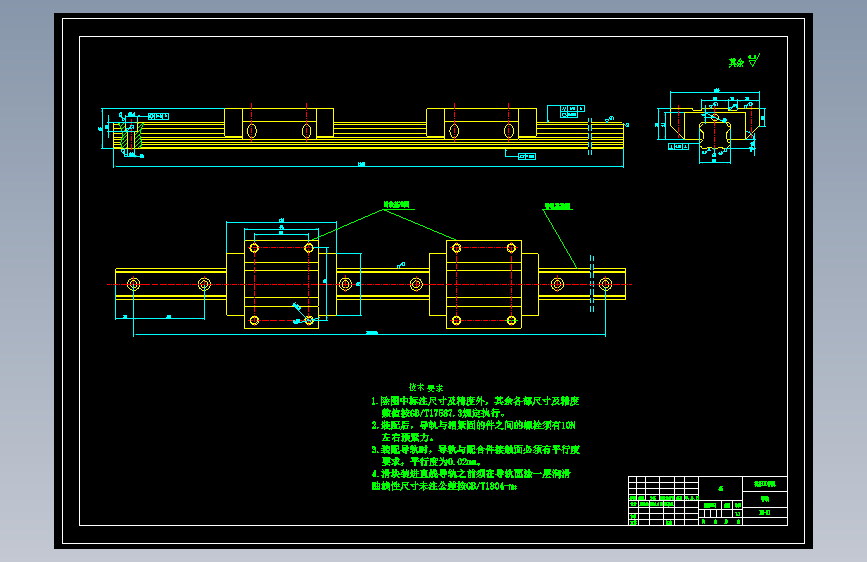Click the leftmost rail mounting hole in plan view
867x562 pixels.
133,284
